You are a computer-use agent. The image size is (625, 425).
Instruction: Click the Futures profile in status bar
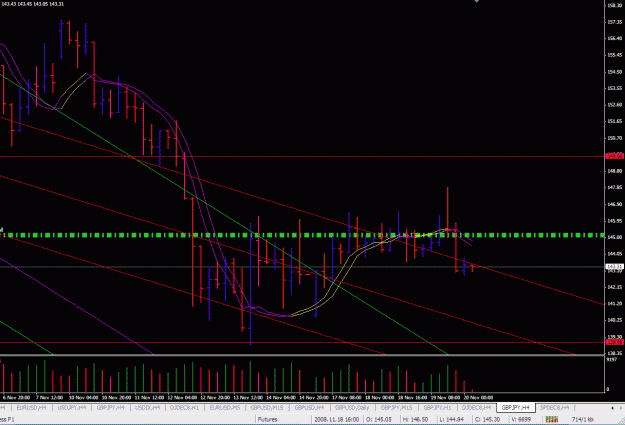[x=267, y=419]
